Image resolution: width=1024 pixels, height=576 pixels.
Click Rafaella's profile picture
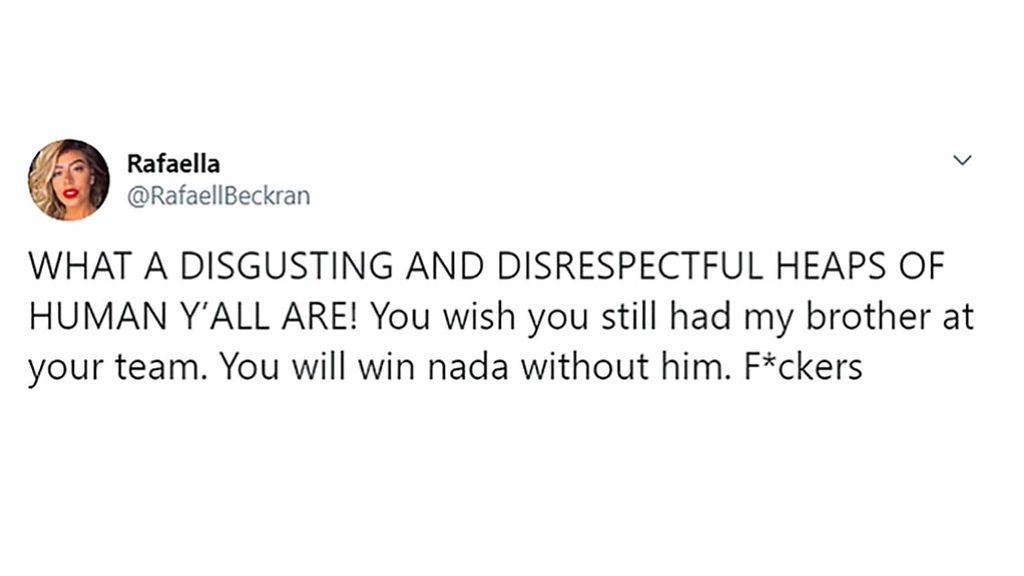68,179
